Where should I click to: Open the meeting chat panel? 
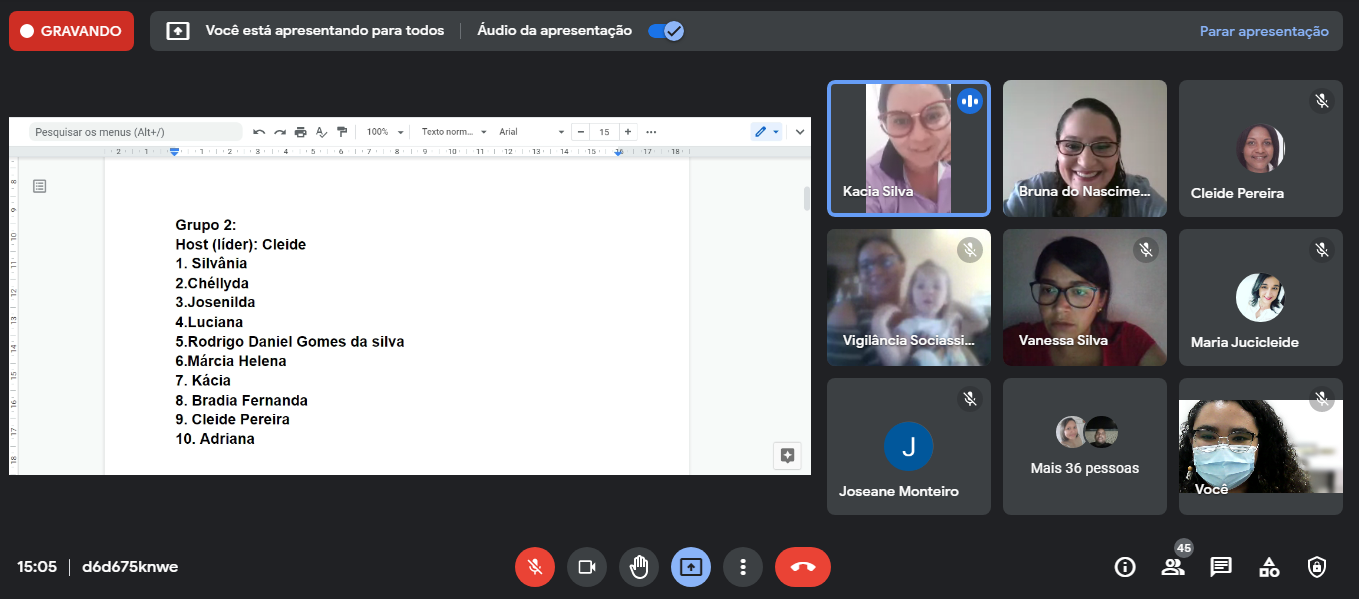click(x=1220, y=567)
